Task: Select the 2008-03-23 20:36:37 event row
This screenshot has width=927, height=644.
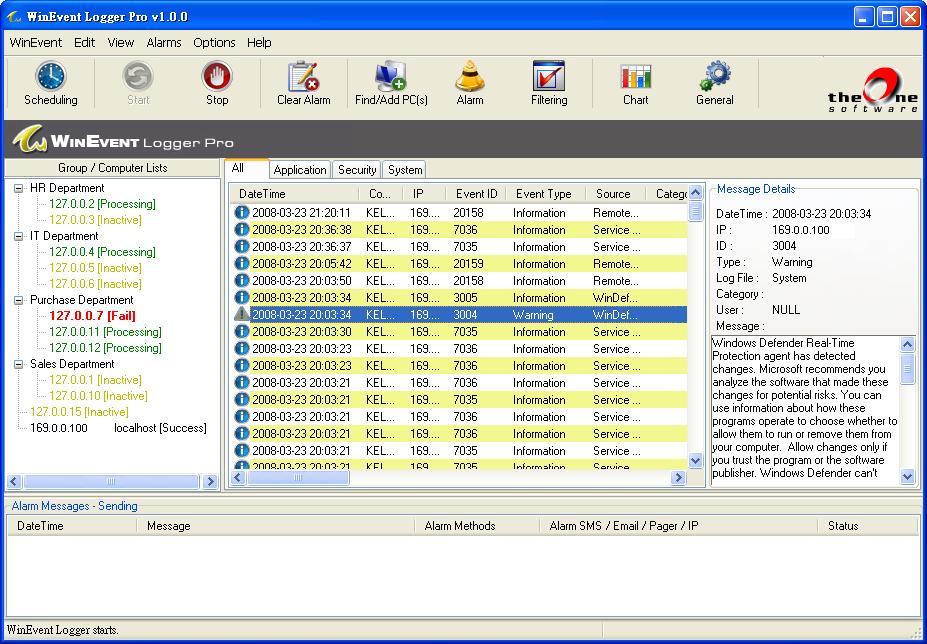Action: (459, 247)
